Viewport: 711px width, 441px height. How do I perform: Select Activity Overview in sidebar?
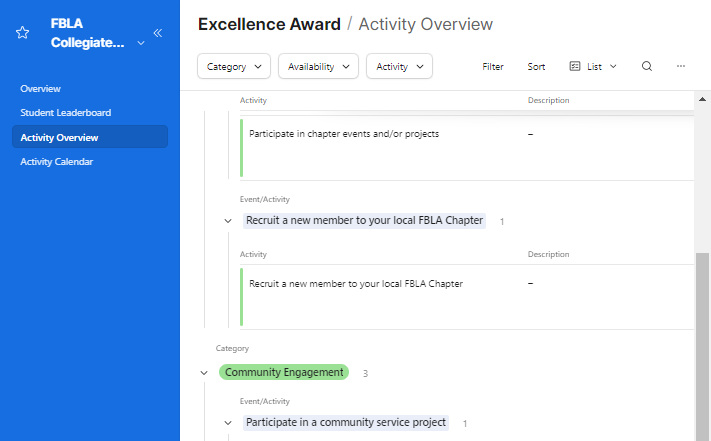coord(90,137)
